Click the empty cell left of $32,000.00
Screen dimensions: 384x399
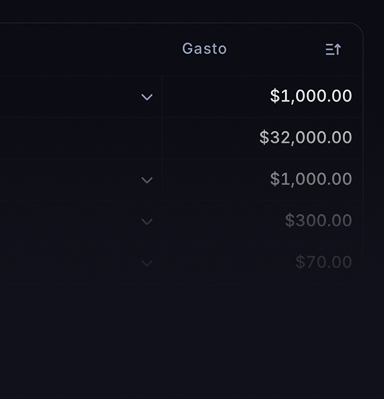point(81,138)
